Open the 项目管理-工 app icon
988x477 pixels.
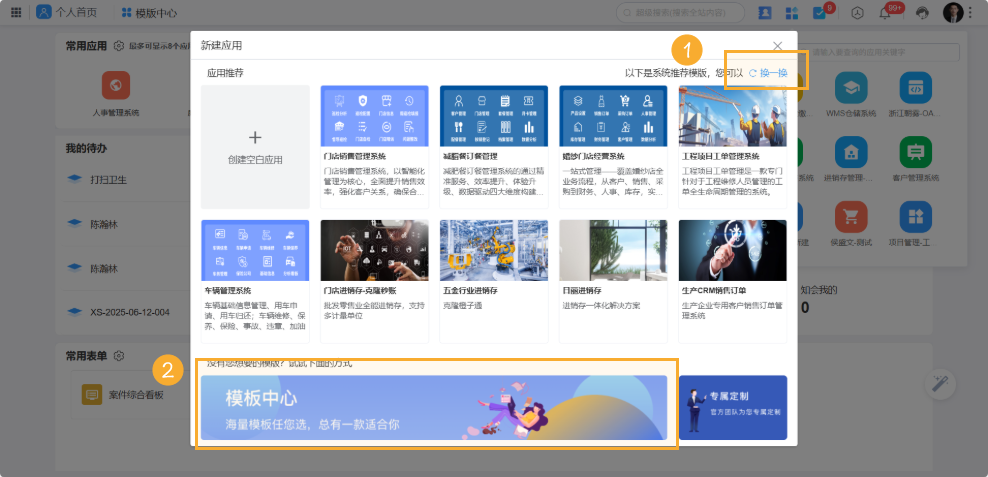pyautogui.click(x=916, y=217)
